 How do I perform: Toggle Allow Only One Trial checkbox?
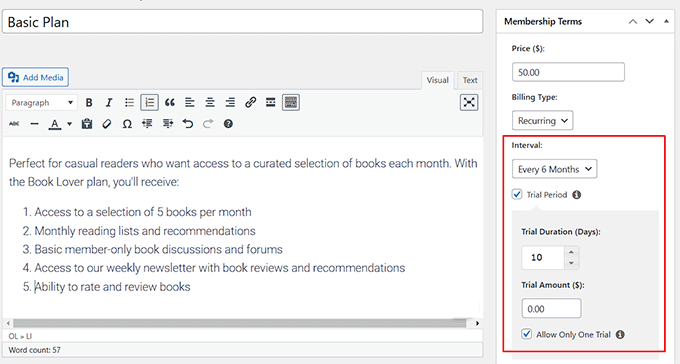(x=526, y=334)
